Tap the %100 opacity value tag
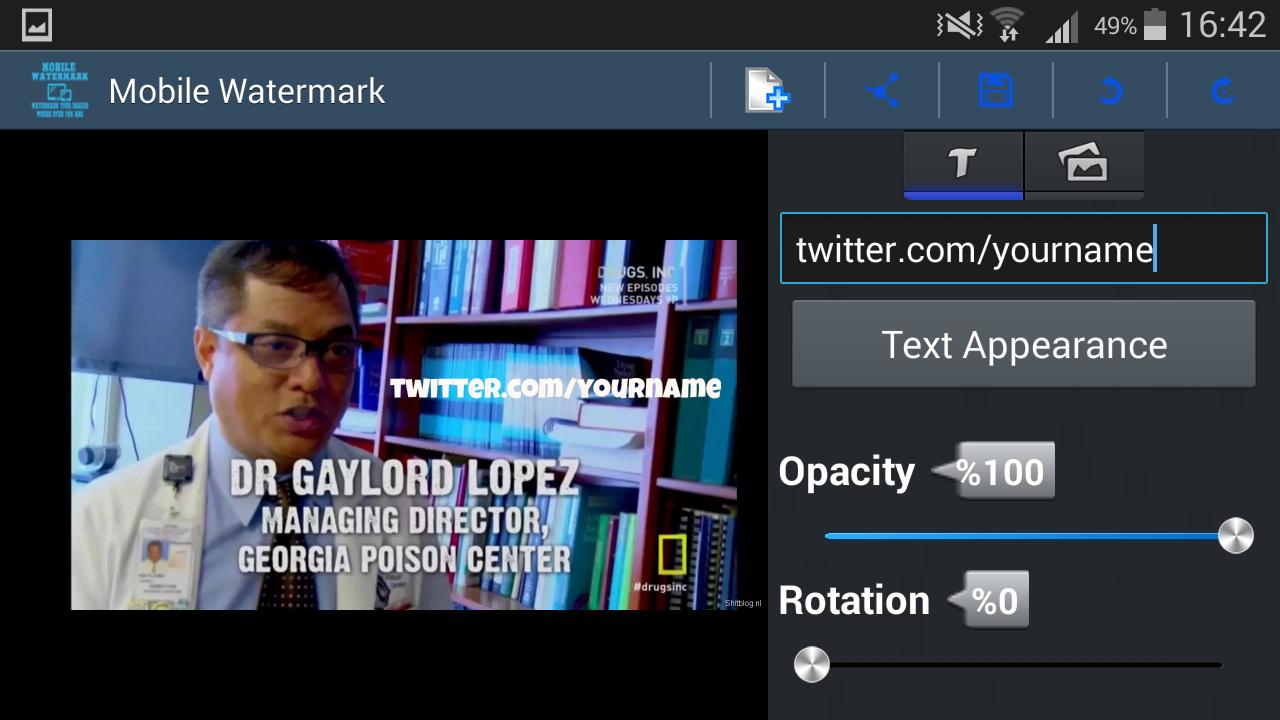 click(994, 471)
